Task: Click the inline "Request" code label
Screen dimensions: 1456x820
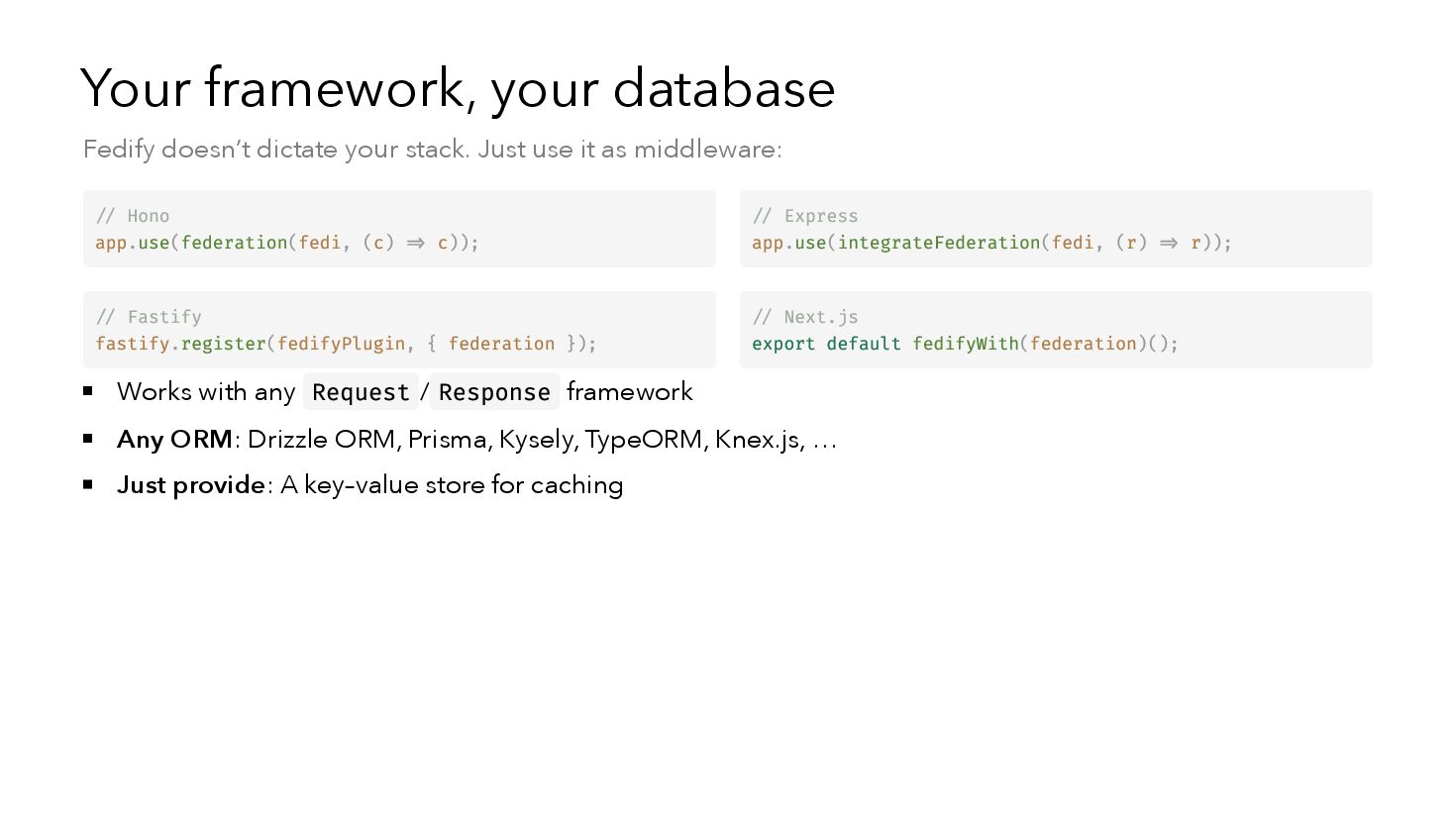Action: point(361,392)
